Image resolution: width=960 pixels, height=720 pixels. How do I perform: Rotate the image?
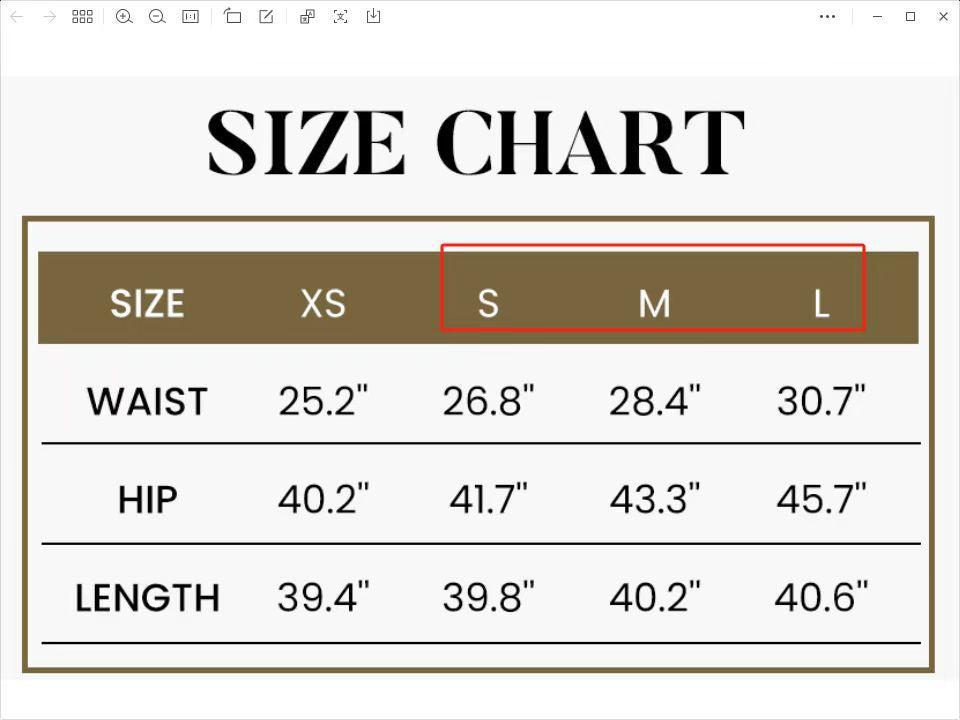[233, 17]
